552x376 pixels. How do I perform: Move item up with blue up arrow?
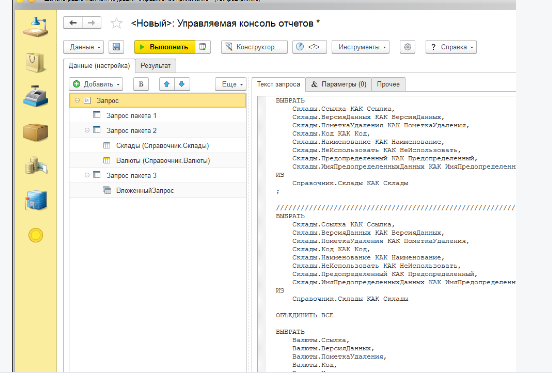coord(167,84)
